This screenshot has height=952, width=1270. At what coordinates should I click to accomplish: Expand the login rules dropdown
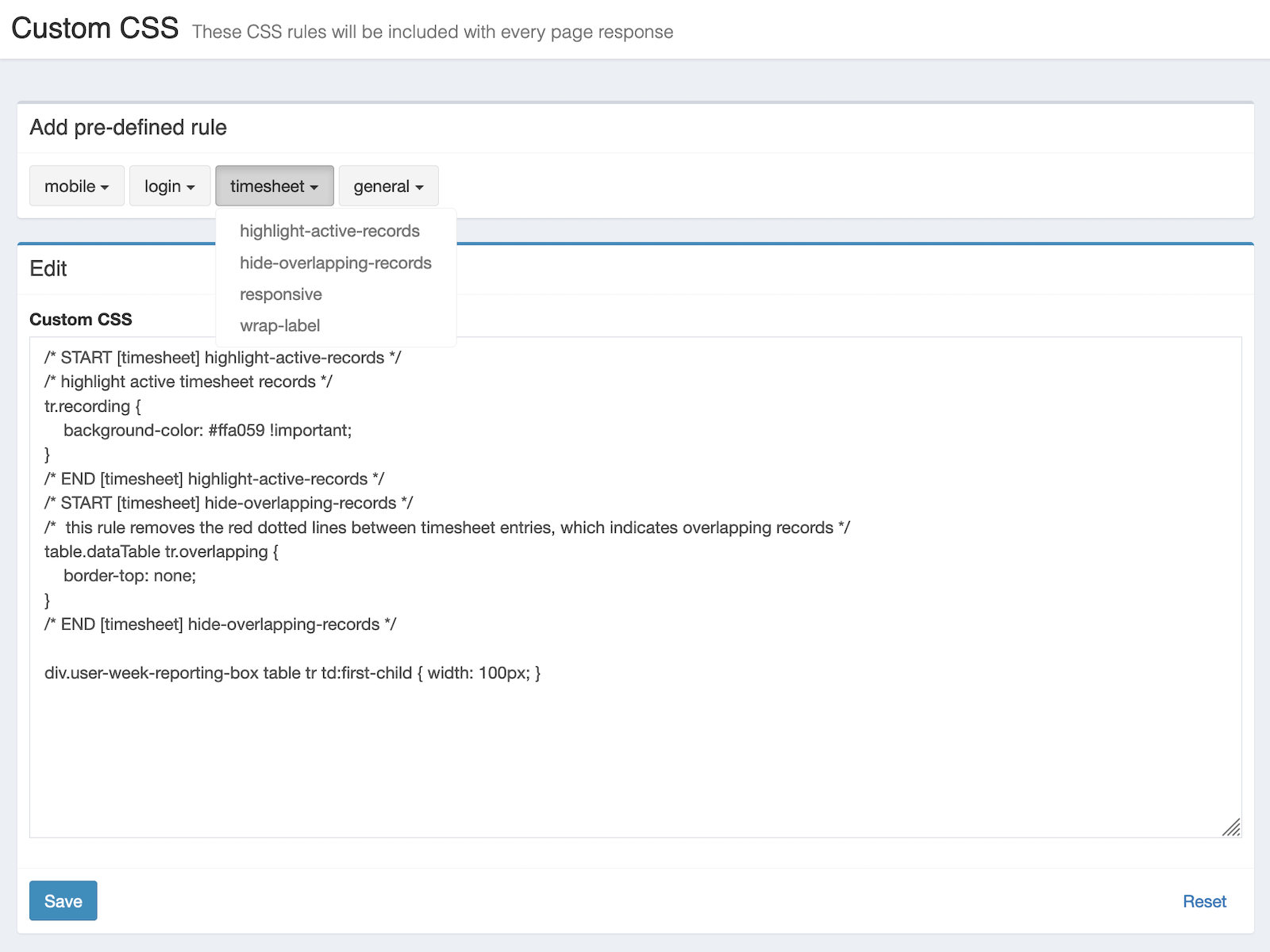tap(169, 186)
